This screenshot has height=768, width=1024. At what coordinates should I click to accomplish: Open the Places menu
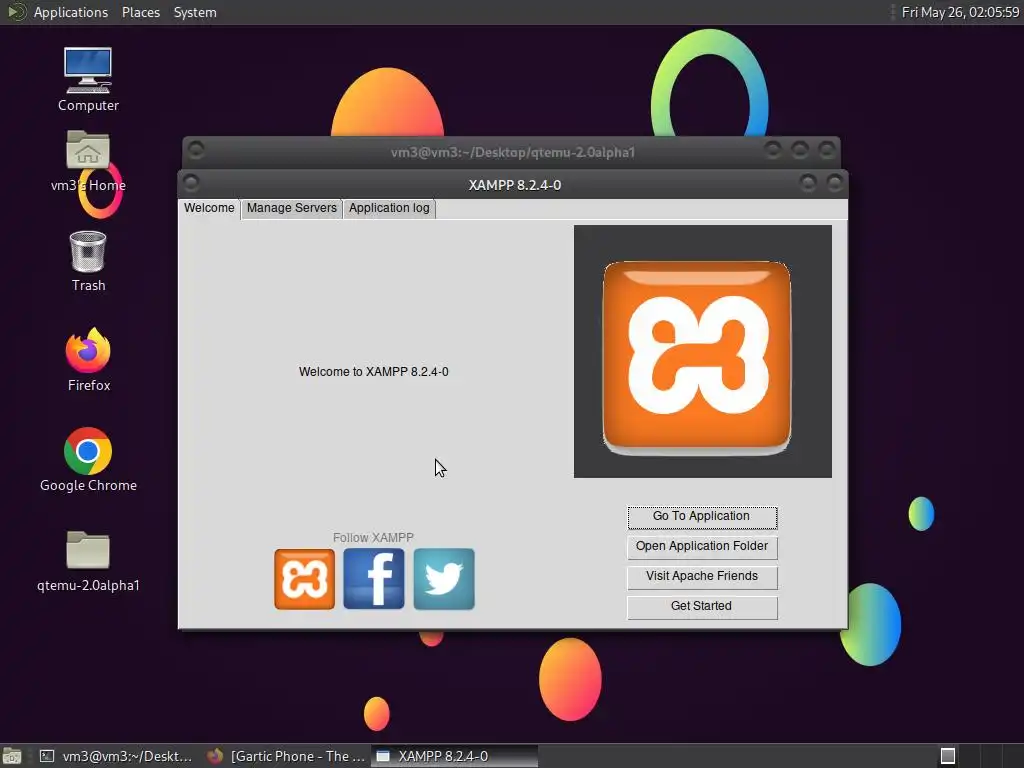coord(140,12)
